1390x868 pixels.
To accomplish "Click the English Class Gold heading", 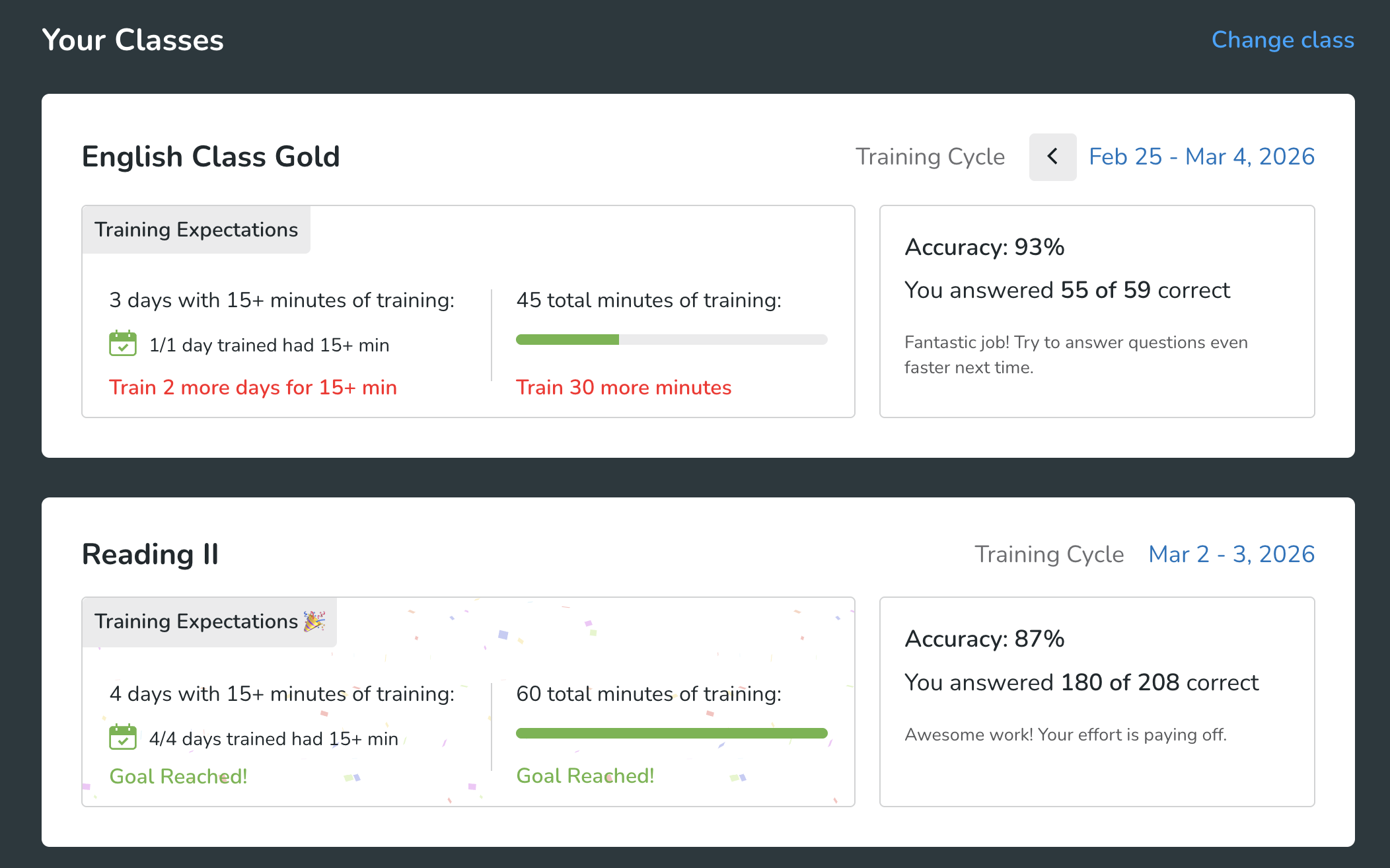I will 211,157.
